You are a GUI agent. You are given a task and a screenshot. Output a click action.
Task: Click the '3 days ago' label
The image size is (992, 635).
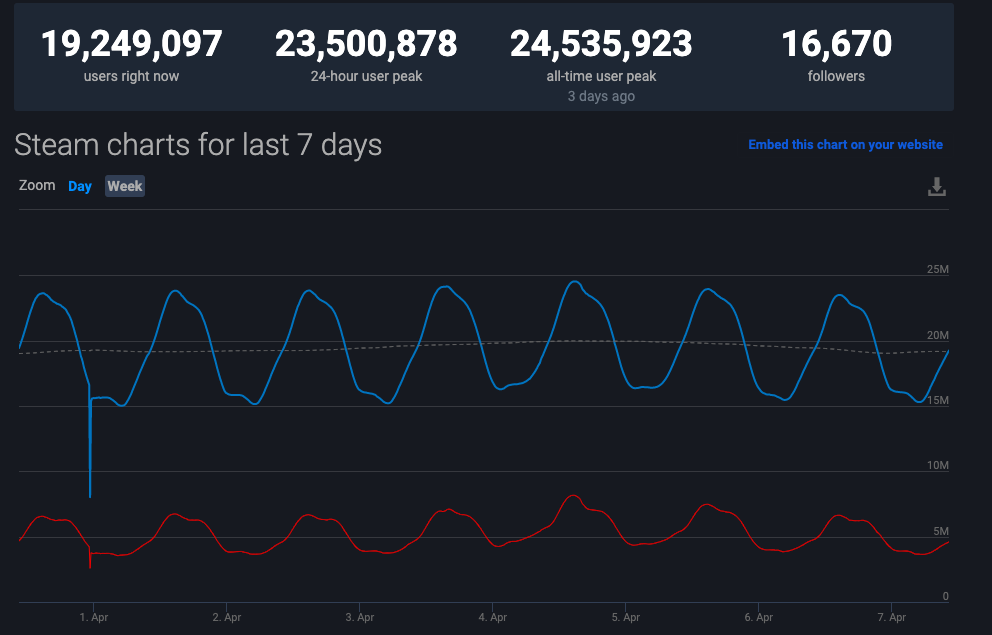tap(601, 96)
